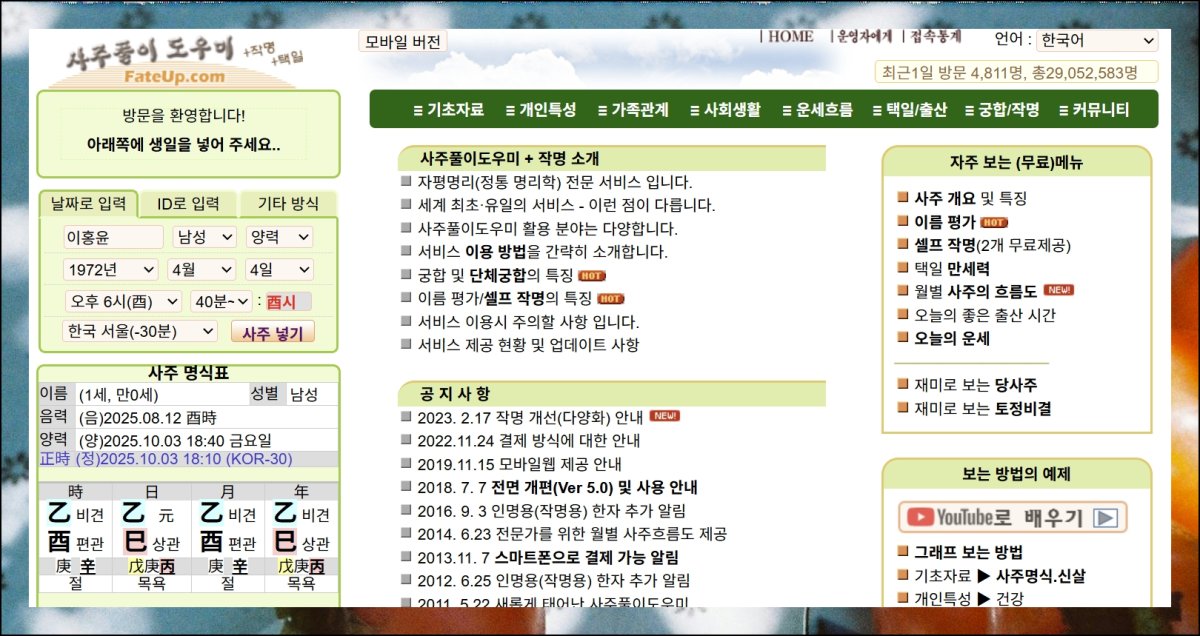Open 서비스 이용시 주의할 사항 link
The image size is (1200, 636).
[x=529, y=322]
